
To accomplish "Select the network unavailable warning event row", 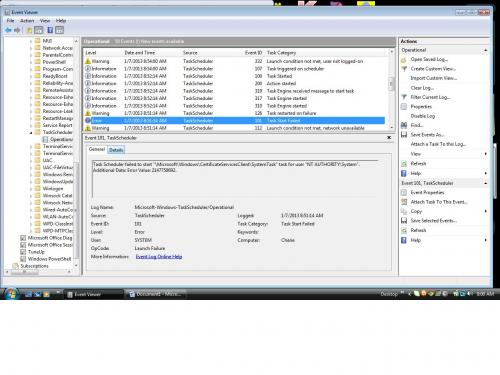I will point(235,128).
